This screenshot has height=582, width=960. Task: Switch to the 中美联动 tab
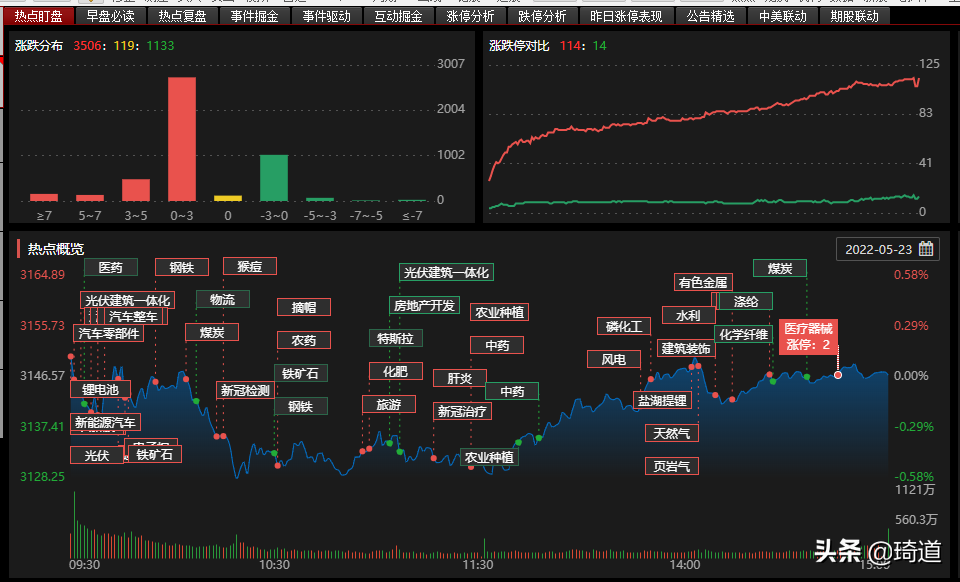click(x=782, y=16)
